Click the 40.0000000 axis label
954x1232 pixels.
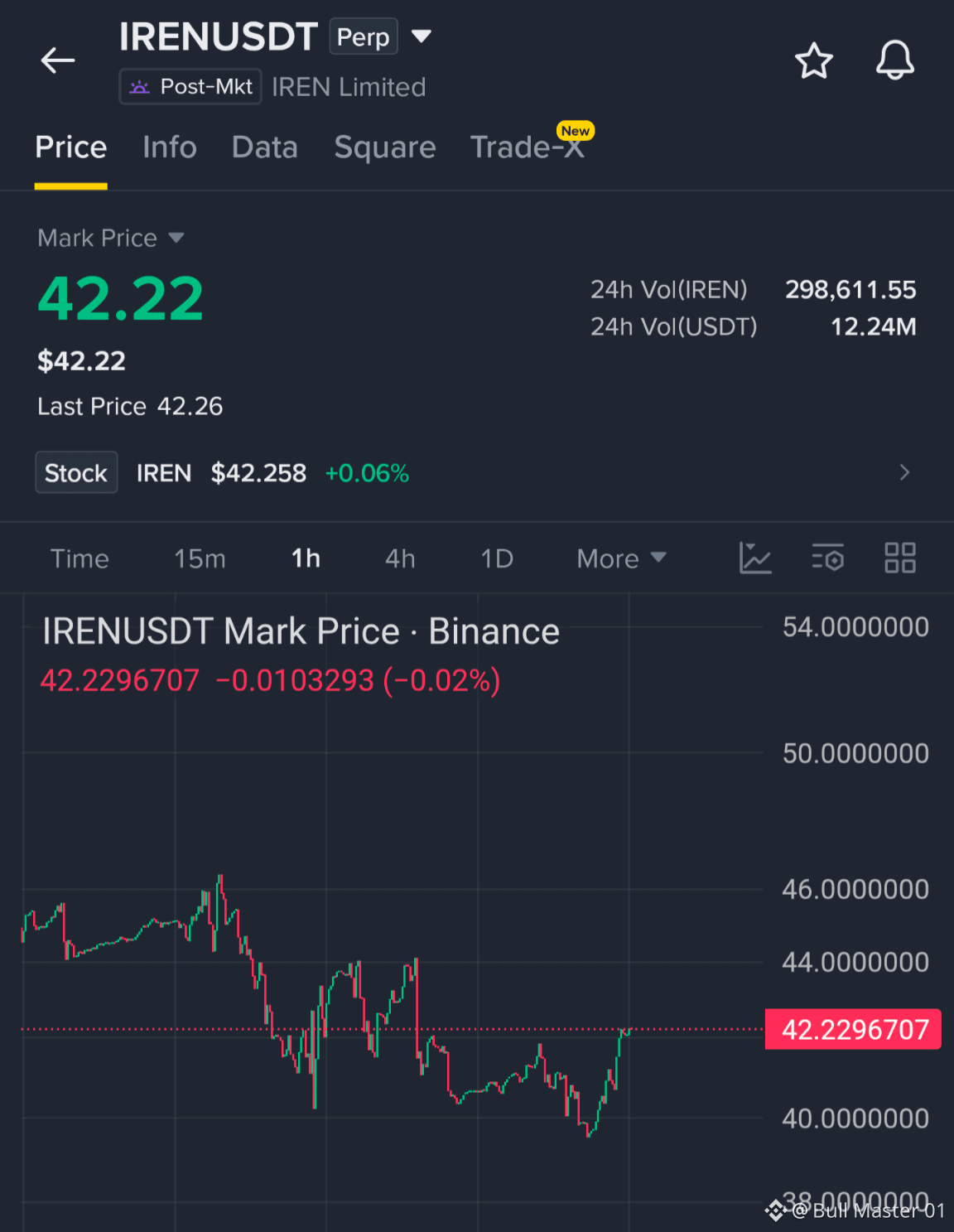pyautogui.click(x=855, y=1118)
